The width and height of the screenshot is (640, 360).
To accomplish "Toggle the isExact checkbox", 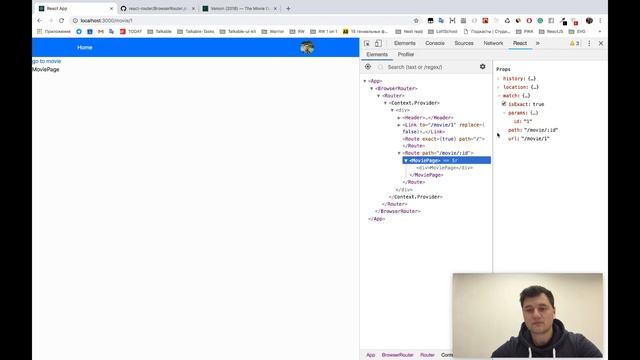I will 504,104.
